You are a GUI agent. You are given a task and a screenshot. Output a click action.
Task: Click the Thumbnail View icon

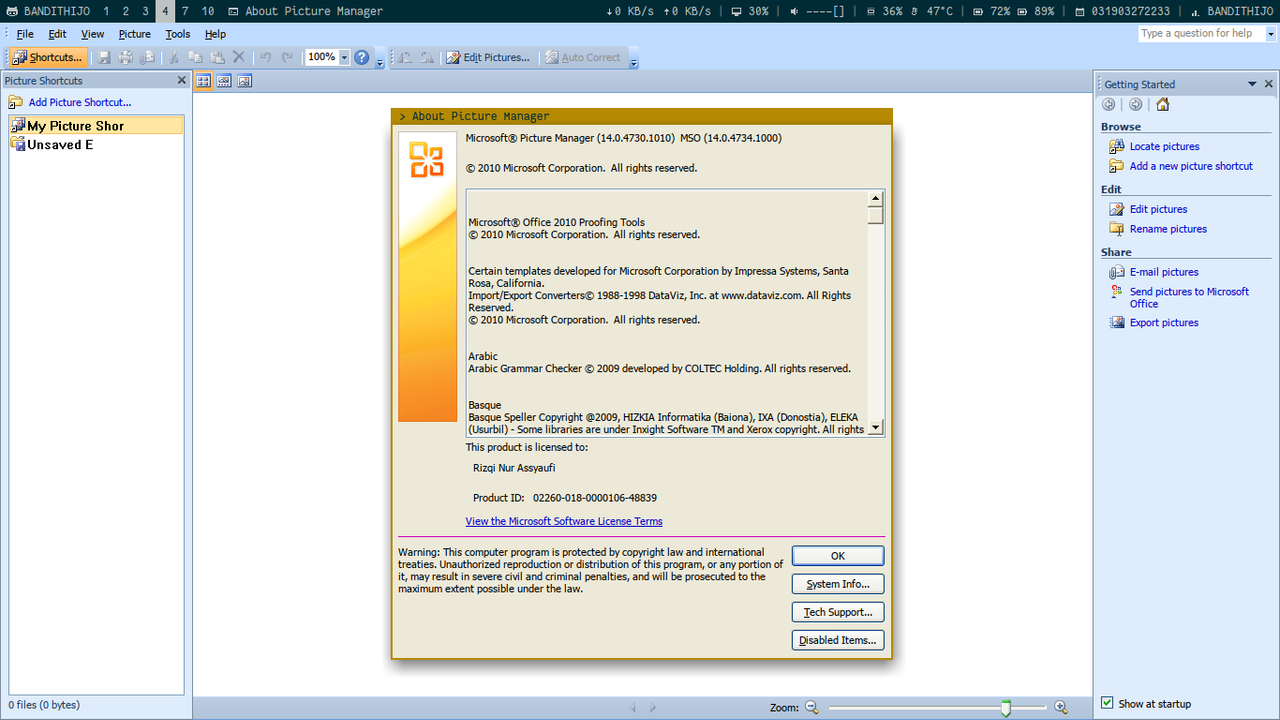pos(204,81)
